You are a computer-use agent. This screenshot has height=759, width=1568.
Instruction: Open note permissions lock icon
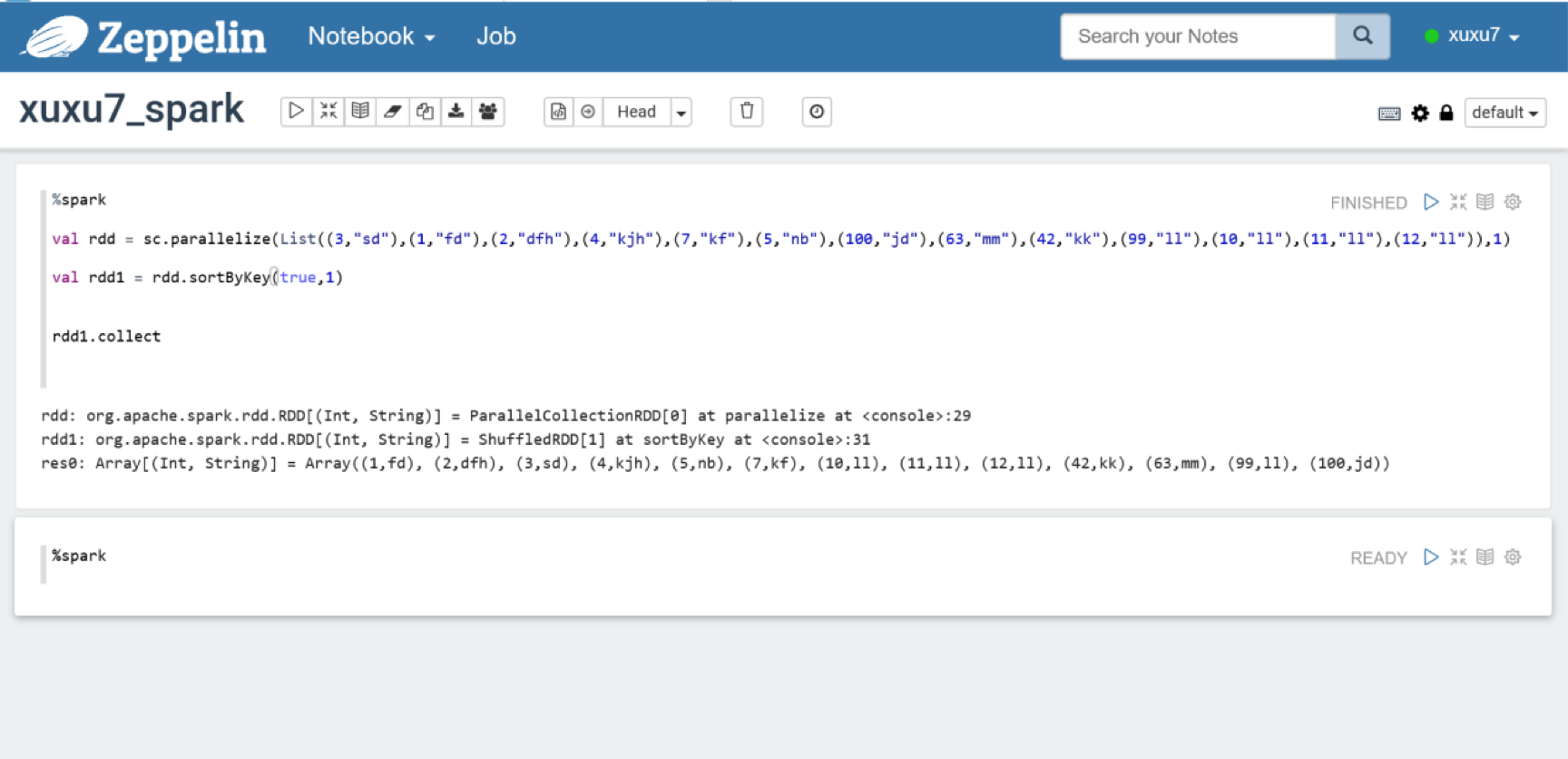[x=1446, y=113]
